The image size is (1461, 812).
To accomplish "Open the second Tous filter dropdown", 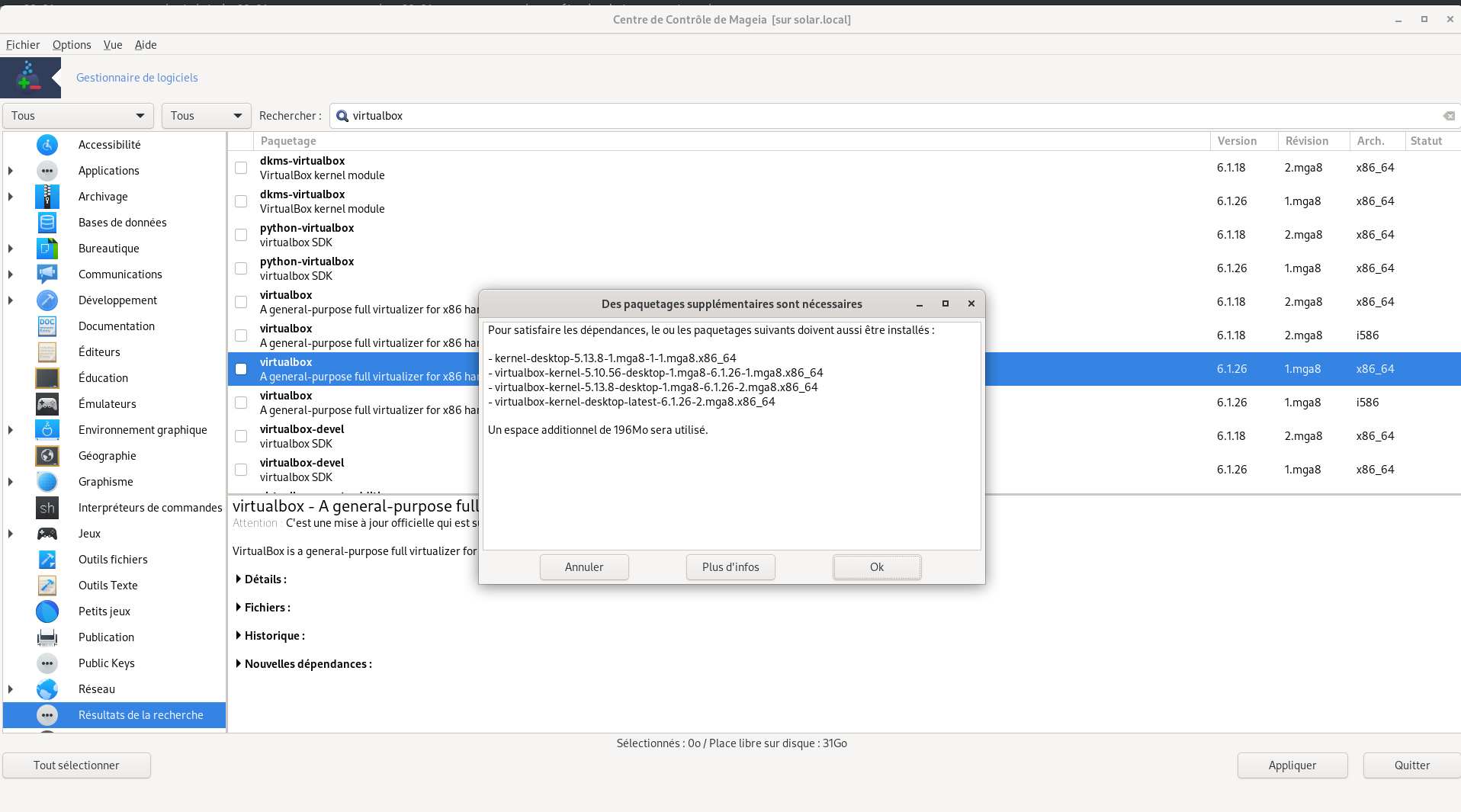I will [x=207, y=116].
